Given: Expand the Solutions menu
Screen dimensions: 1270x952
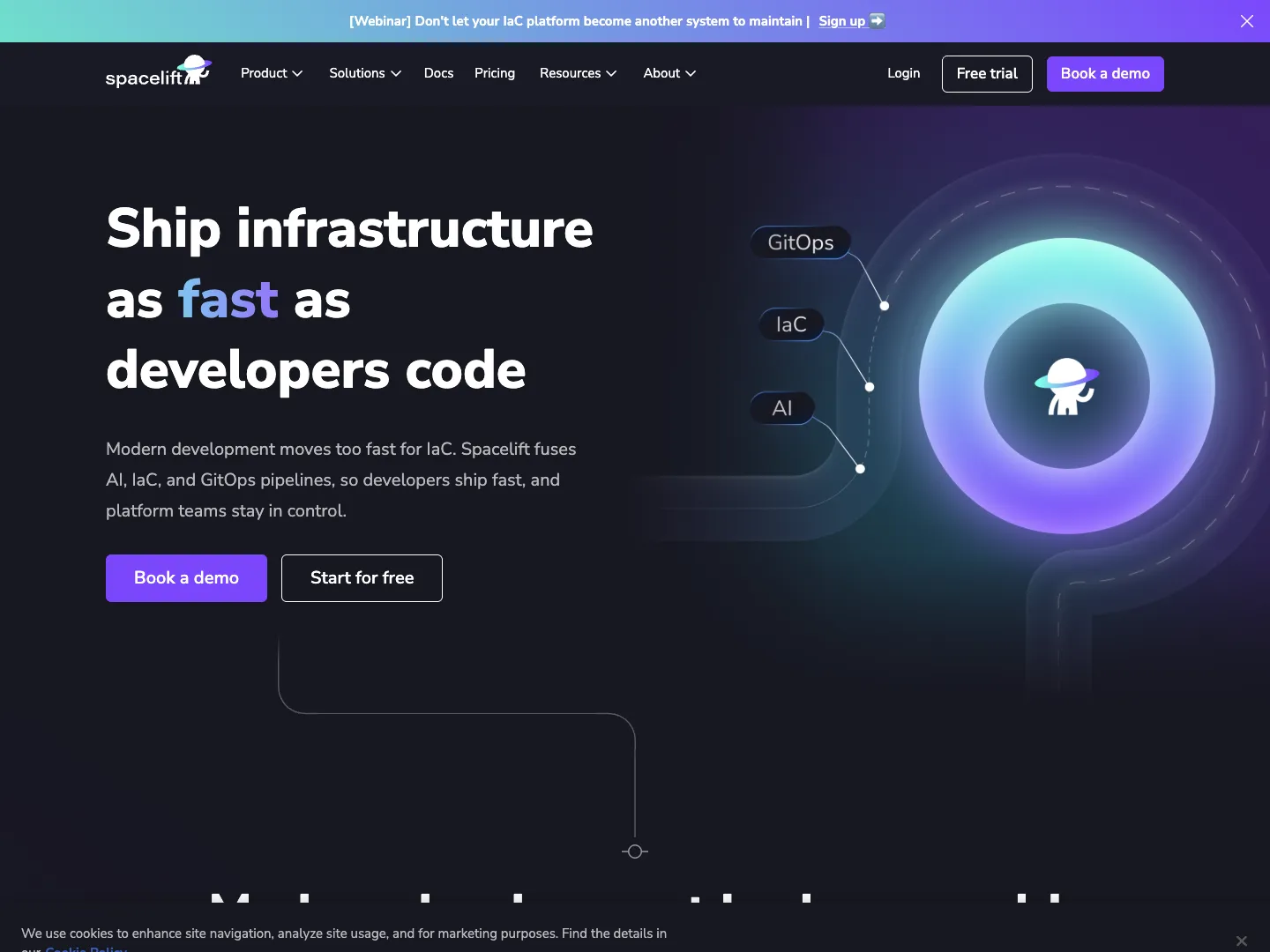Looking at the screenshot, I should click(x=365, y=73).
